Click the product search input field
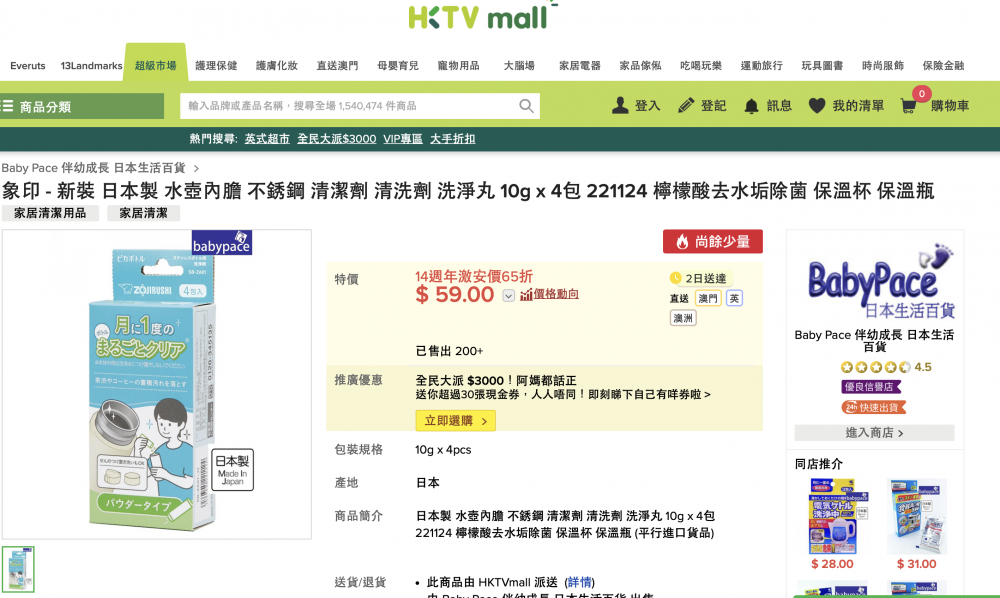The height and width of the screenshot is (598, 1000). [360, 106]
